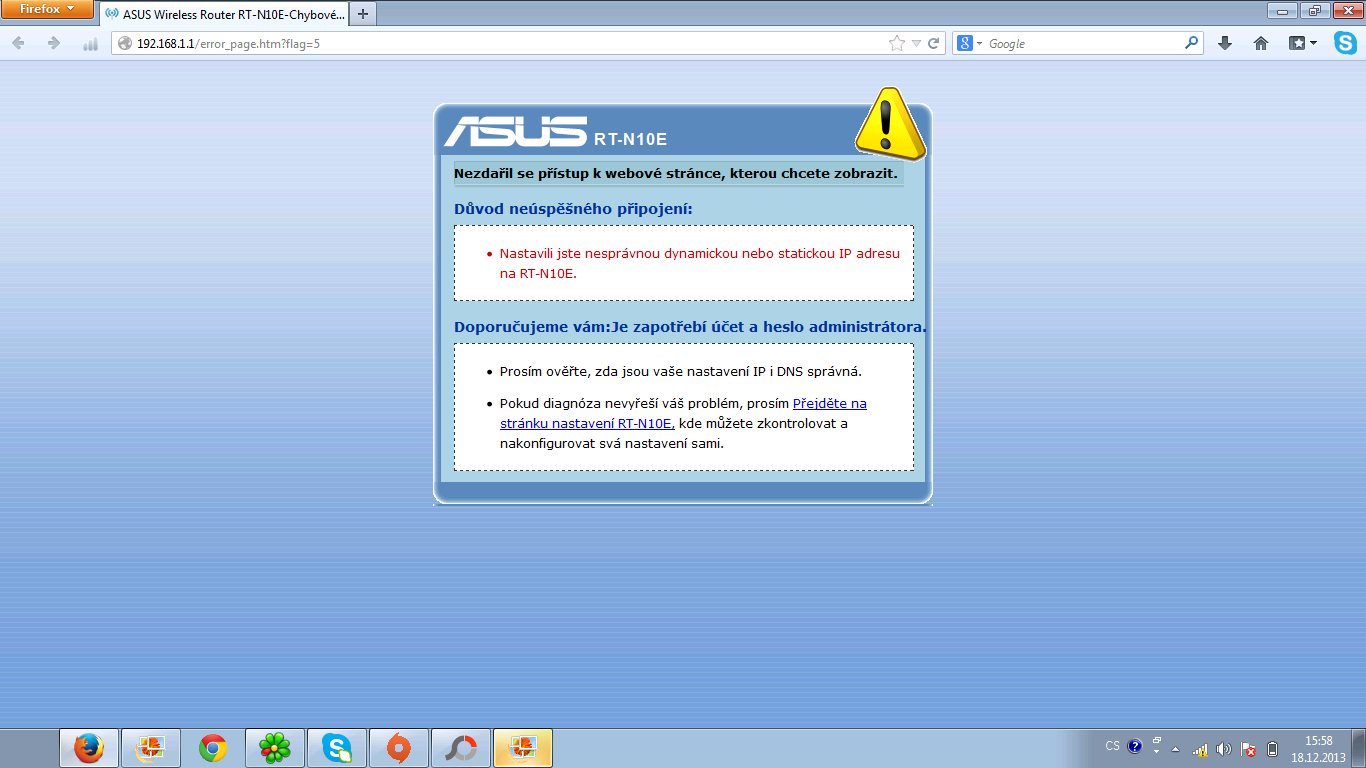Viewport: 1366px width, 768px height.
Task: Bookmark this page with the star icon
Action: coord(897,44)
